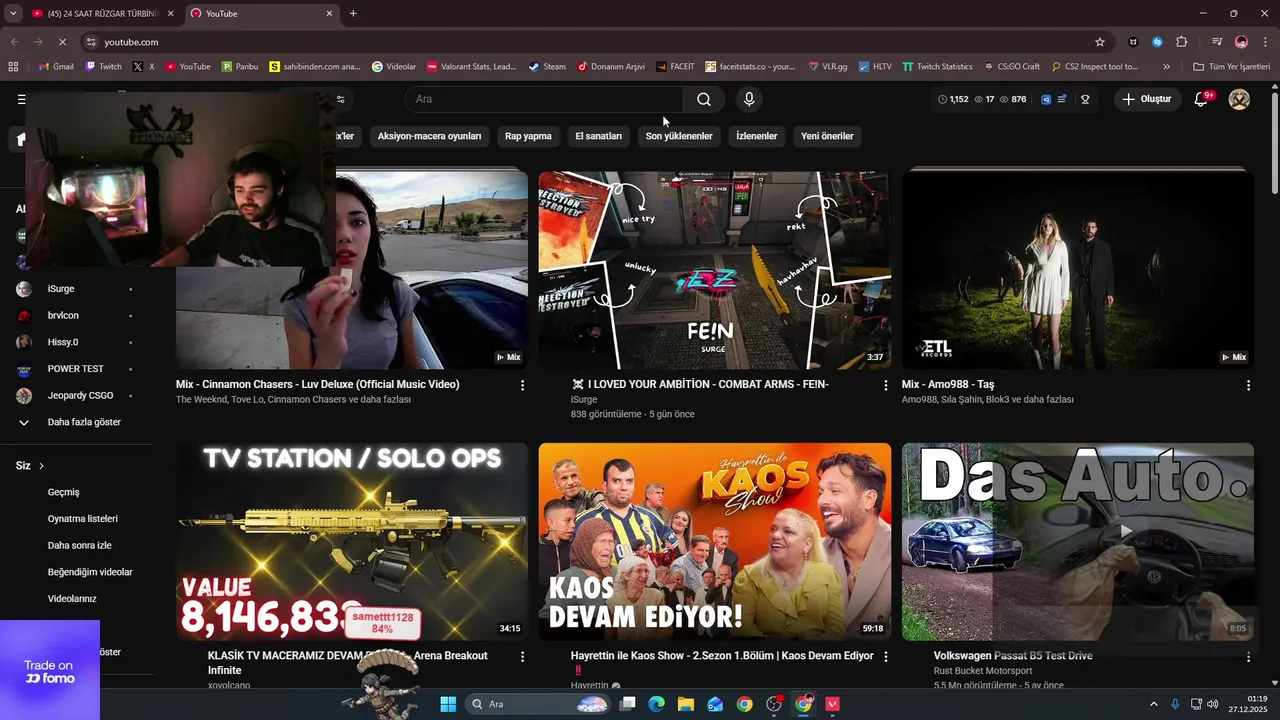Open the Jeopardy CSGO subscription channel

[x=80, y=396]
